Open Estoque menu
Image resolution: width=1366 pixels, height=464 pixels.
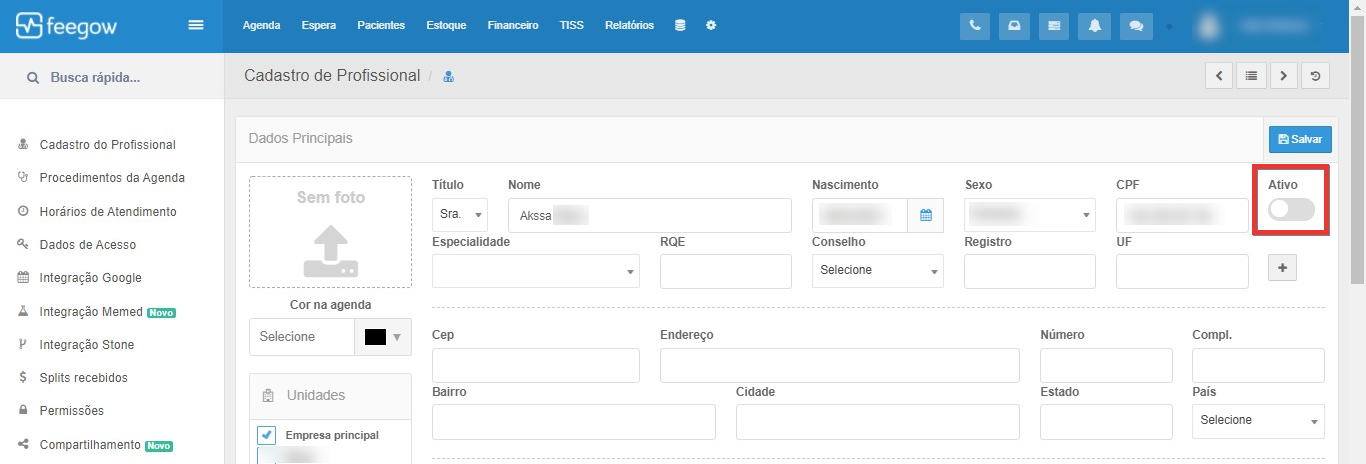[446, 25]
